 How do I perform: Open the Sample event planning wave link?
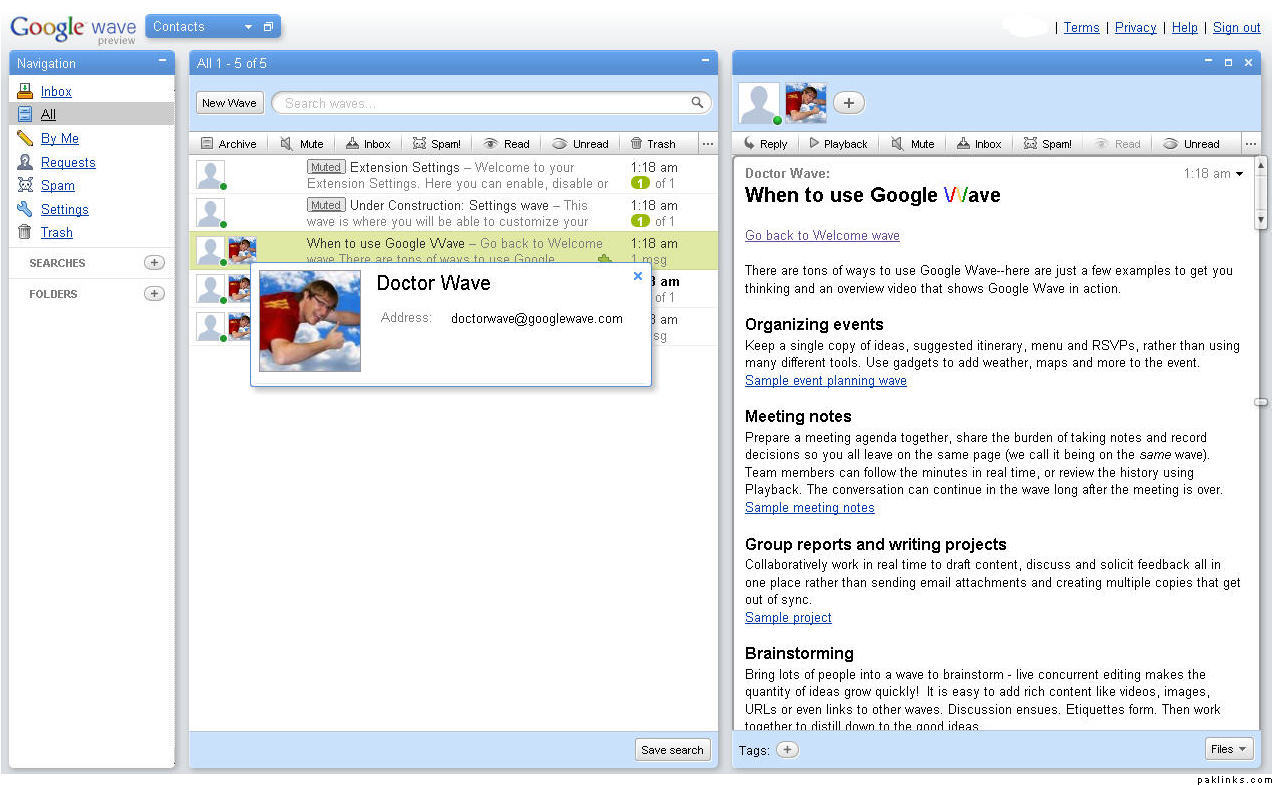click(x=825, y=381)
